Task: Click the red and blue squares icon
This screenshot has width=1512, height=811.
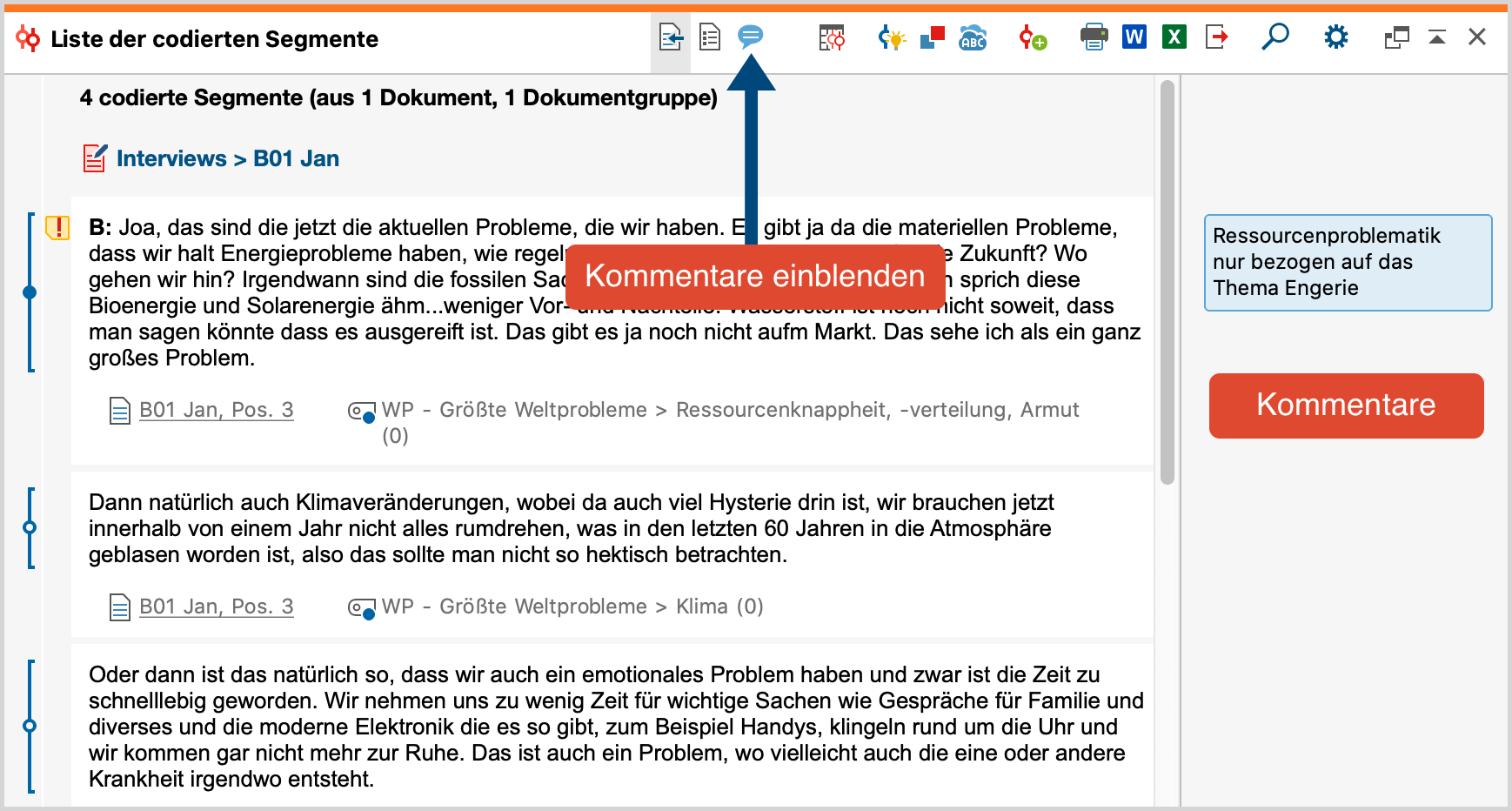Action: tap(933, 37)
